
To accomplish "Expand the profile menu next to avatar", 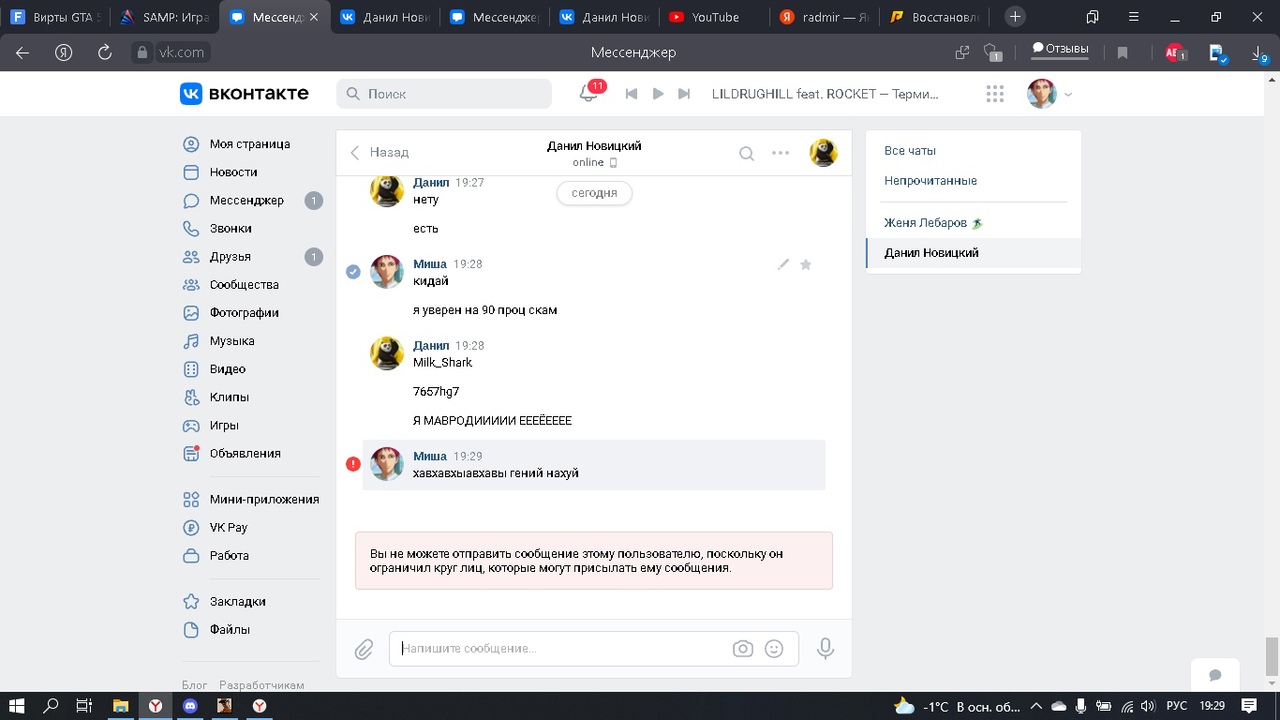I will click(1068, 95).
